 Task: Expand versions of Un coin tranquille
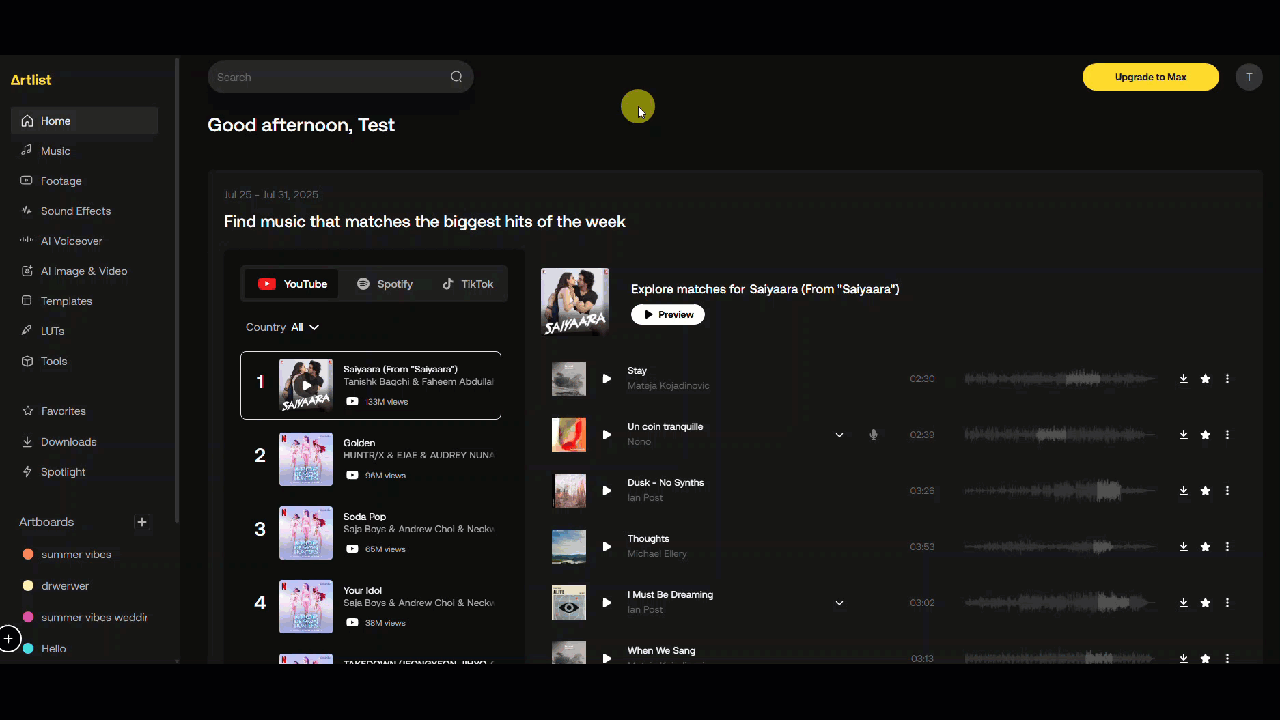839,435
